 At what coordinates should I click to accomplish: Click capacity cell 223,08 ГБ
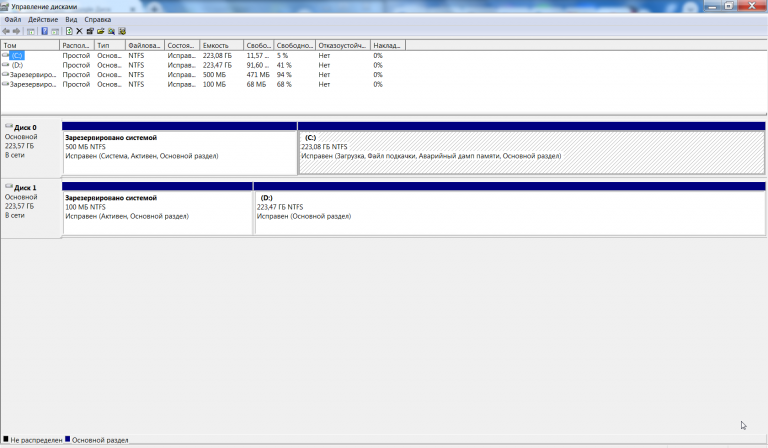(x=217, y=55)
